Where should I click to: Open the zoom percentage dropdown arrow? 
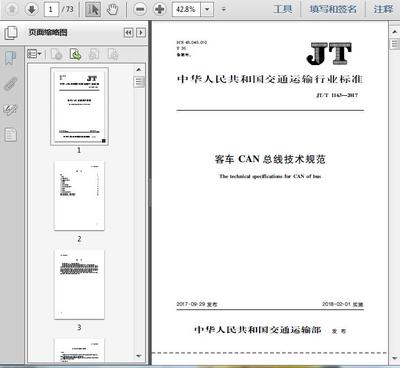207,9
